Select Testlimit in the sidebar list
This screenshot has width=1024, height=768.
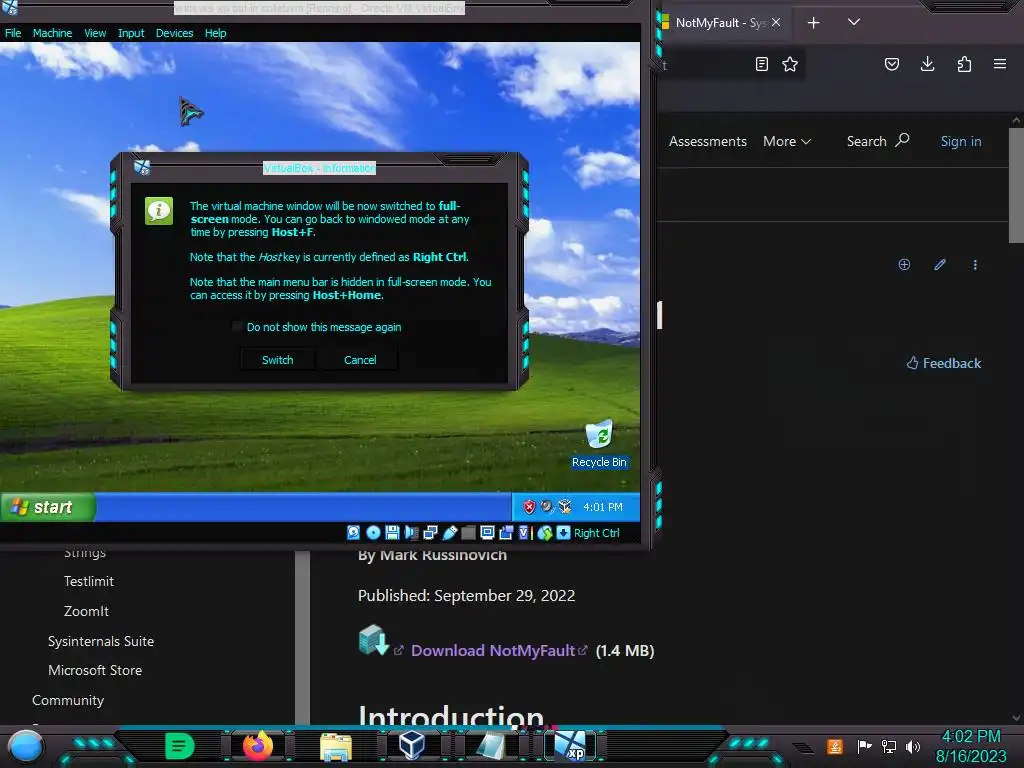point(89,581)
